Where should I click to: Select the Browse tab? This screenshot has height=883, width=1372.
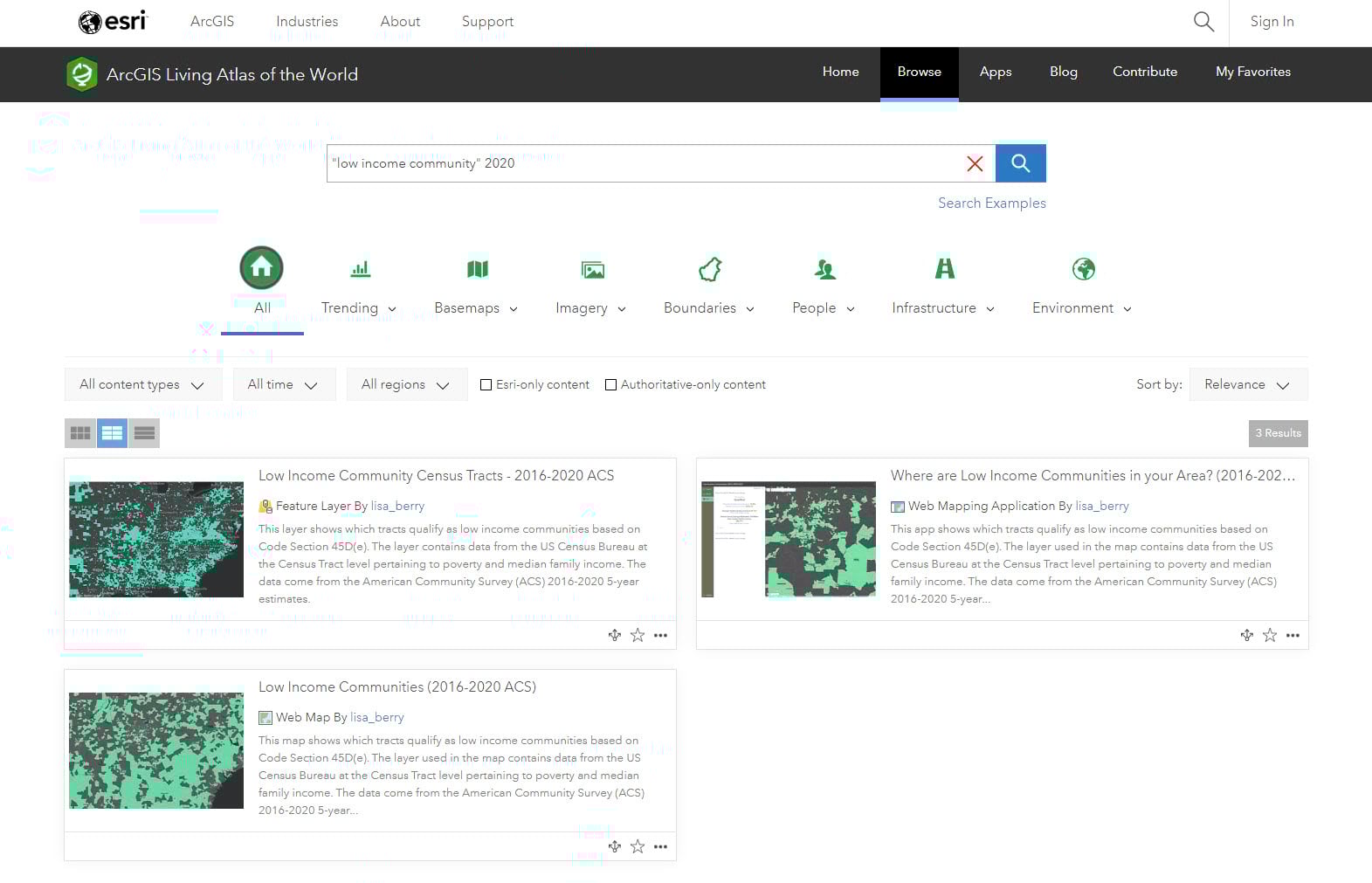(x=919, y=72)
